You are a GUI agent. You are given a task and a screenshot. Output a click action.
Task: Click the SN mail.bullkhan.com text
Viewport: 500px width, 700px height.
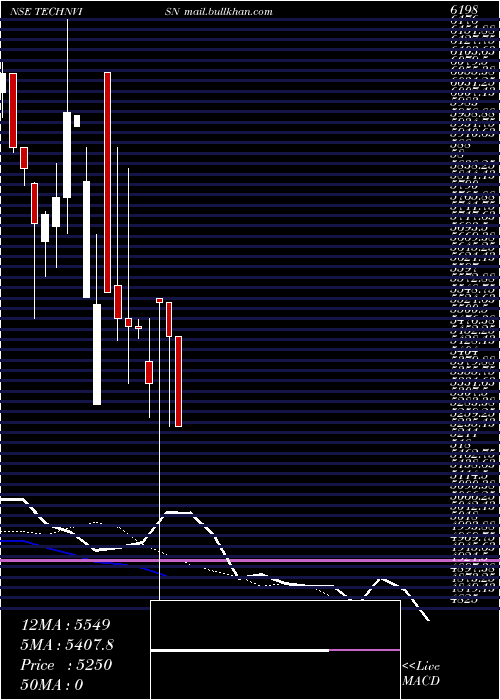click(x=218, y=12)
